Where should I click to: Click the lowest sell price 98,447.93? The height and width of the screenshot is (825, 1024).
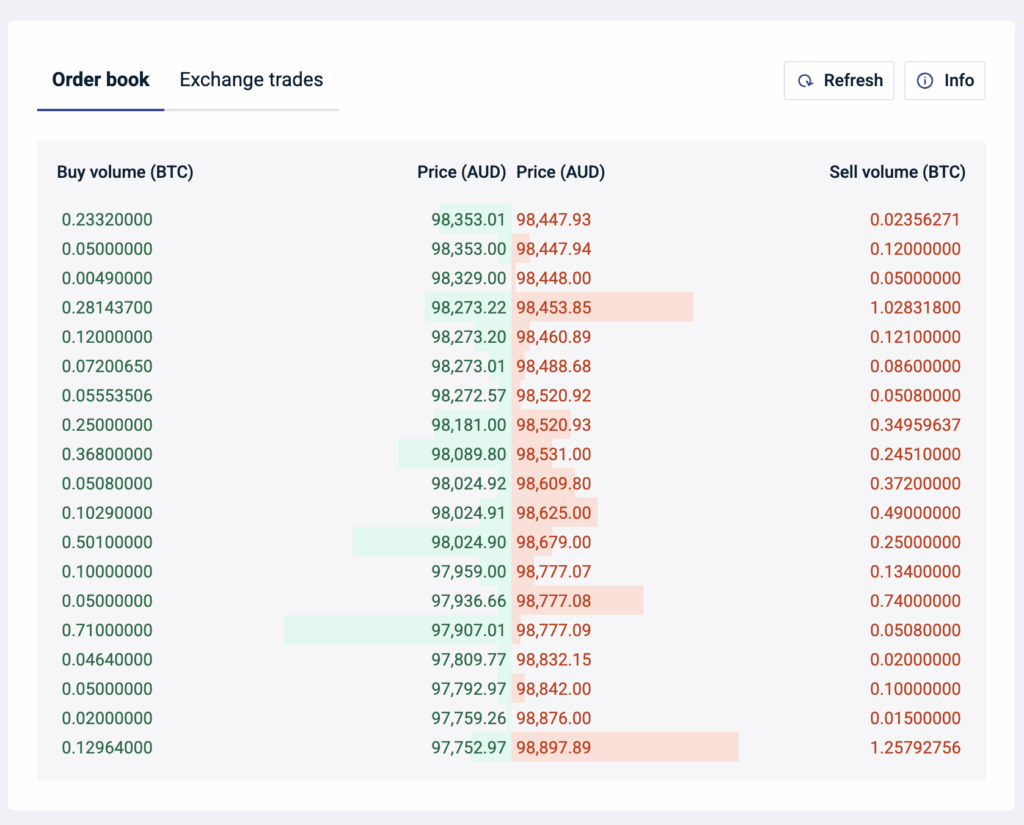552,219
